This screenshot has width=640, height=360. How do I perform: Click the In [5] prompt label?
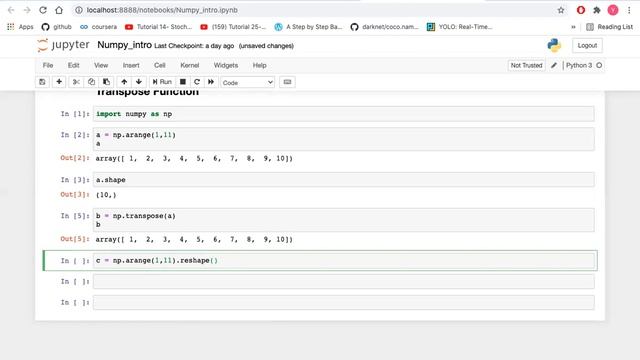point(75,216)
